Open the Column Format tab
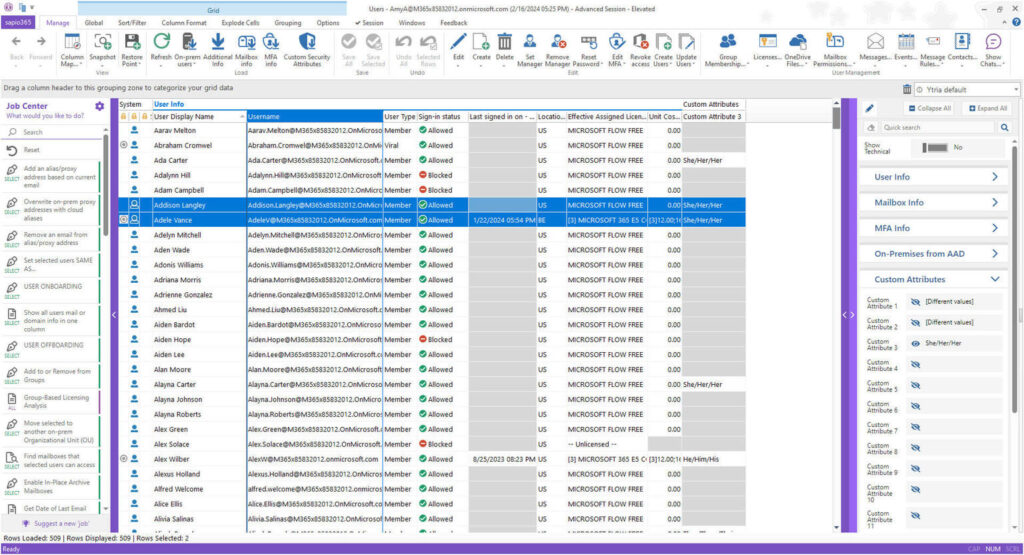The width and height of the screenshot is (1024, 555). tap(184, 22)
